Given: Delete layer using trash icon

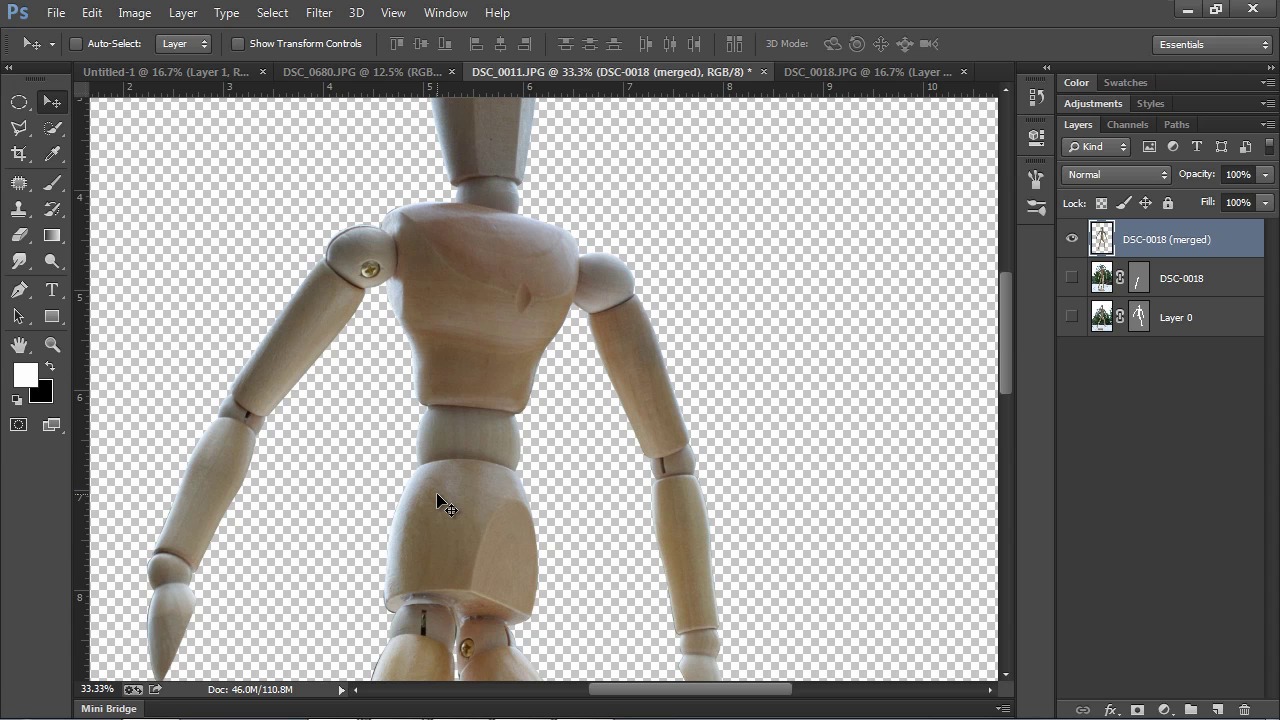Looking at the screenshot, I should (x=1244, y=710).
